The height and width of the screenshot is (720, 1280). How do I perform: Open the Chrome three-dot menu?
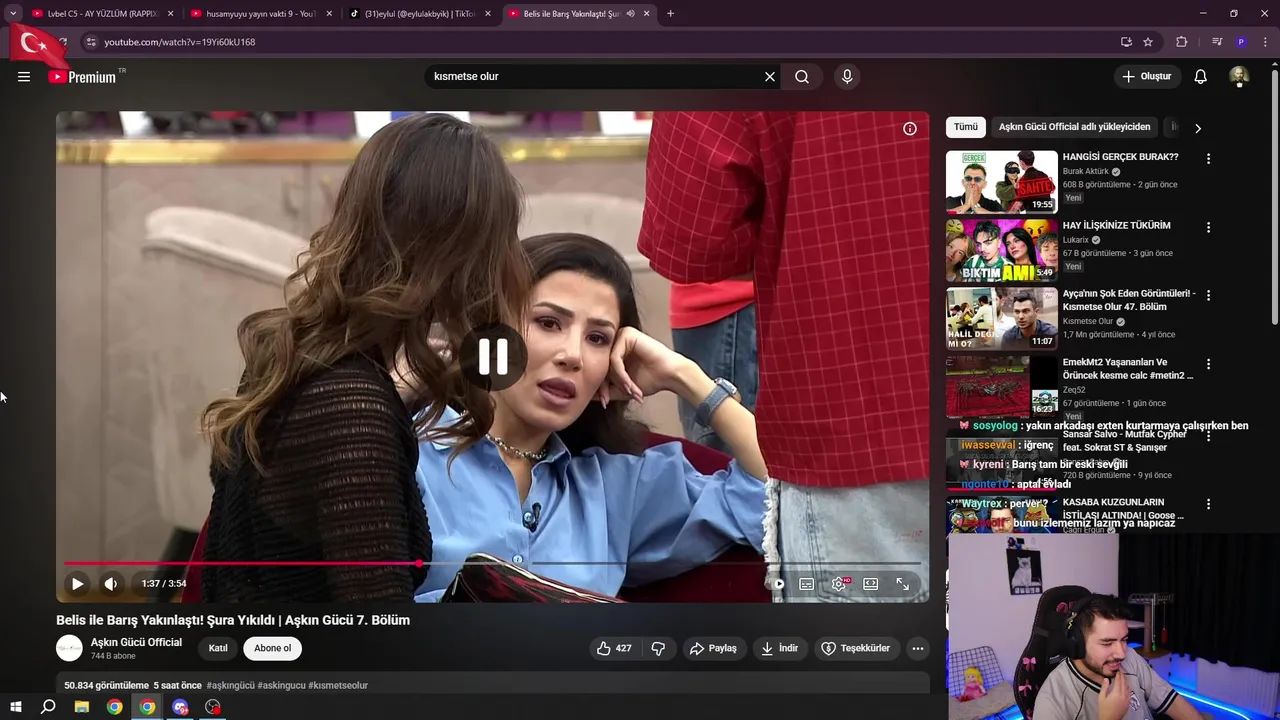click(x=1266, y=42)
